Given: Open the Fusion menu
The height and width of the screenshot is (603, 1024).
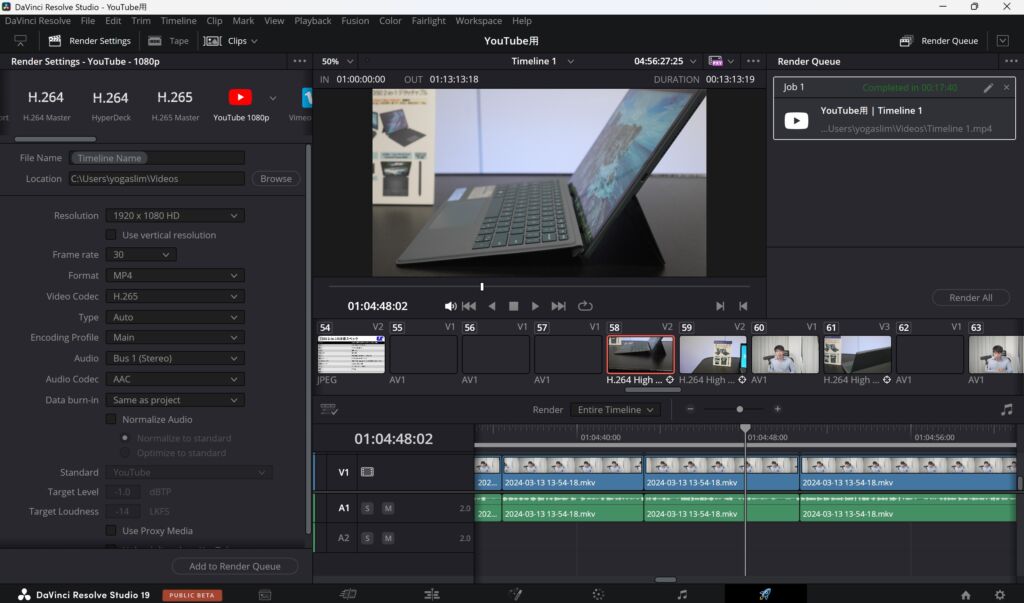Looking at the screenshot, I should click(x=355, y=21).
